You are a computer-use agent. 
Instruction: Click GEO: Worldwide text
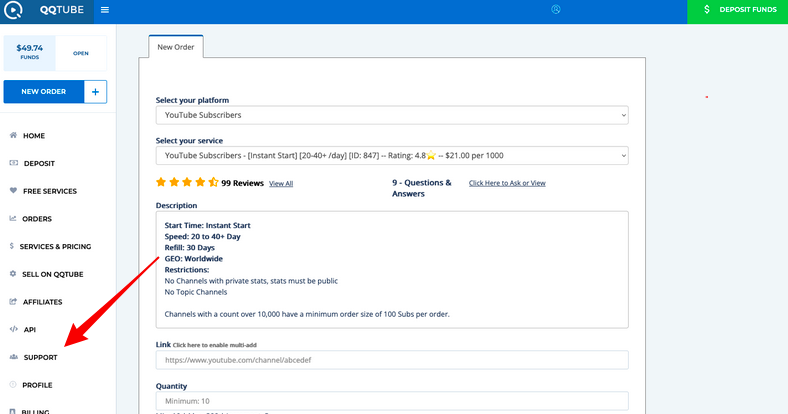(193, 259)
